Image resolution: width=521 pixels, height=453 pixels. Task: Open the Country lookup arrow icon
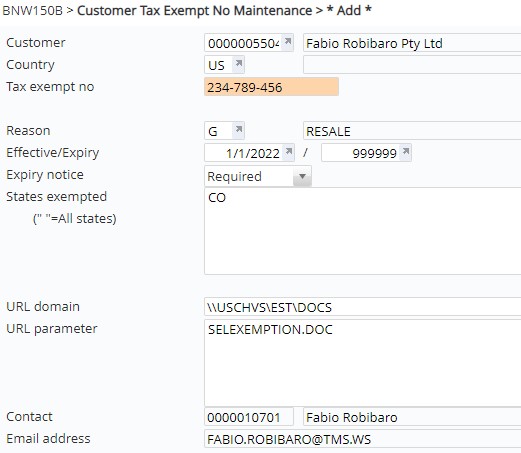pyautogui.click(x=239, y=63)
